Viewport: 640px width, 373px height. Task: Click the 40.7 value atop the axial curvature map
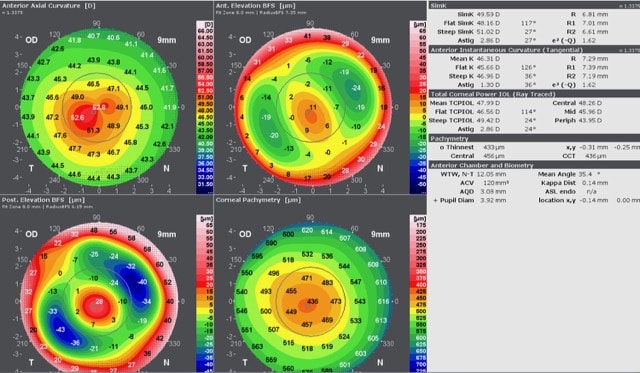pyautogui.click(x=93, y=36)
